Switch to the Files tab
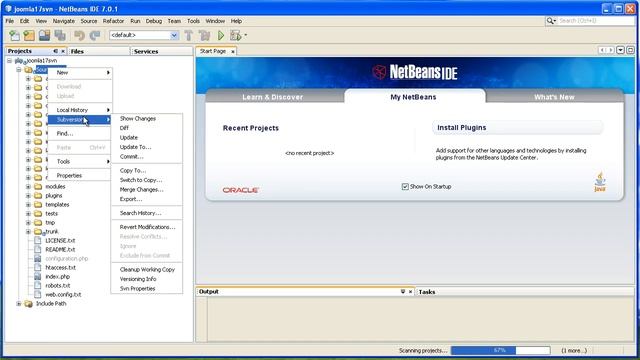This screenshot has width=640, height=360. (77, 51)
